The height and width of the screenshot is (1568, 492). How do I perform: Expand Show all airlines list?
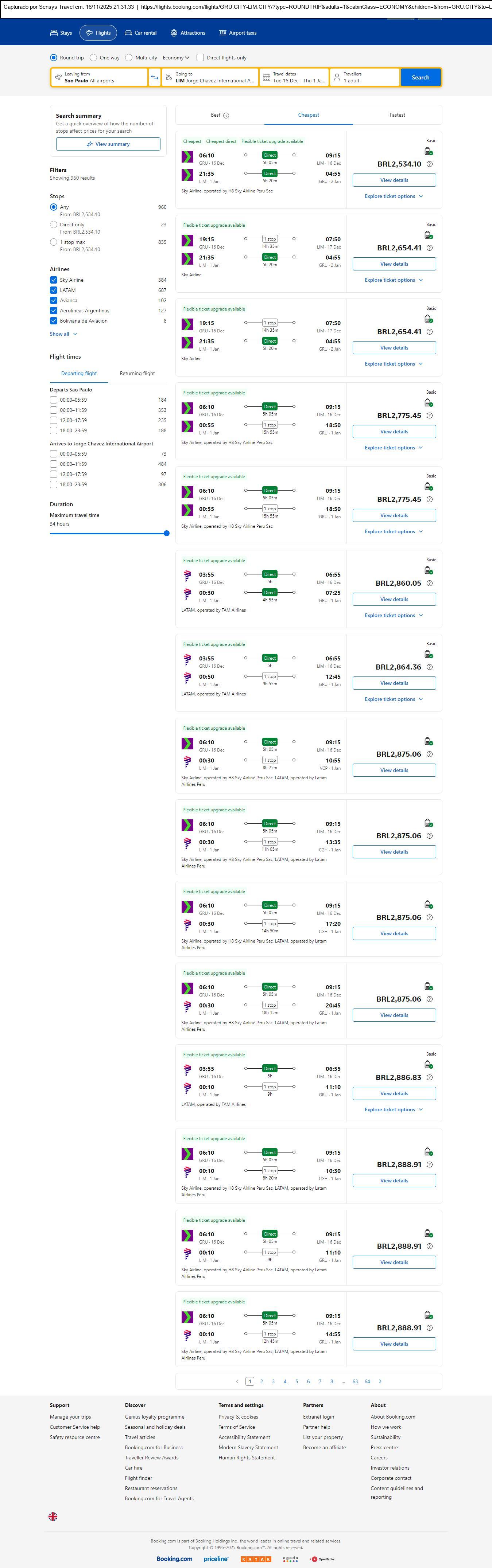[63, 334]
